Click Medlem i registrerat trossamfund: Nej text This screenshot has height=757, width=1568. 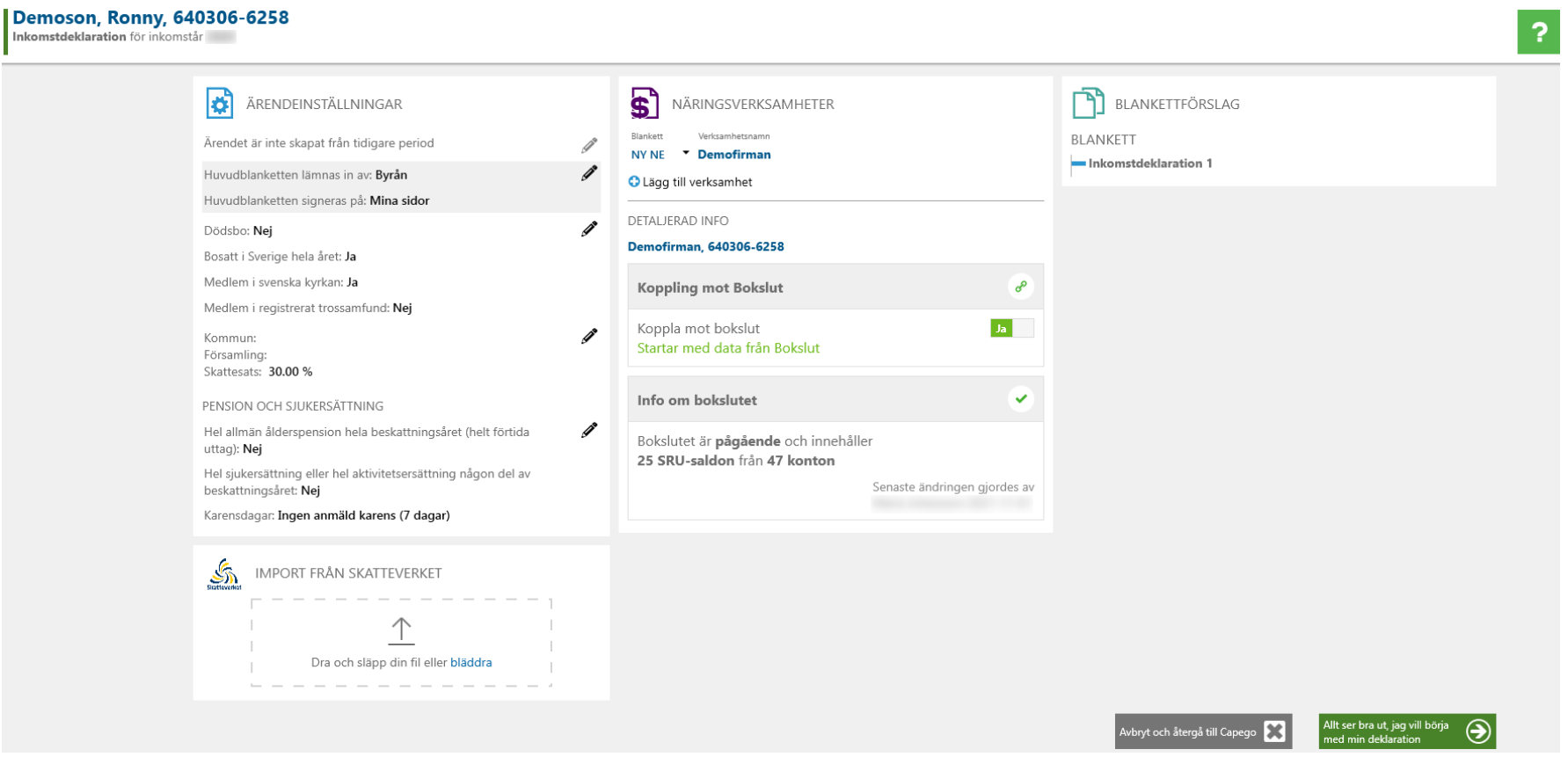click(x=308, y=308)
